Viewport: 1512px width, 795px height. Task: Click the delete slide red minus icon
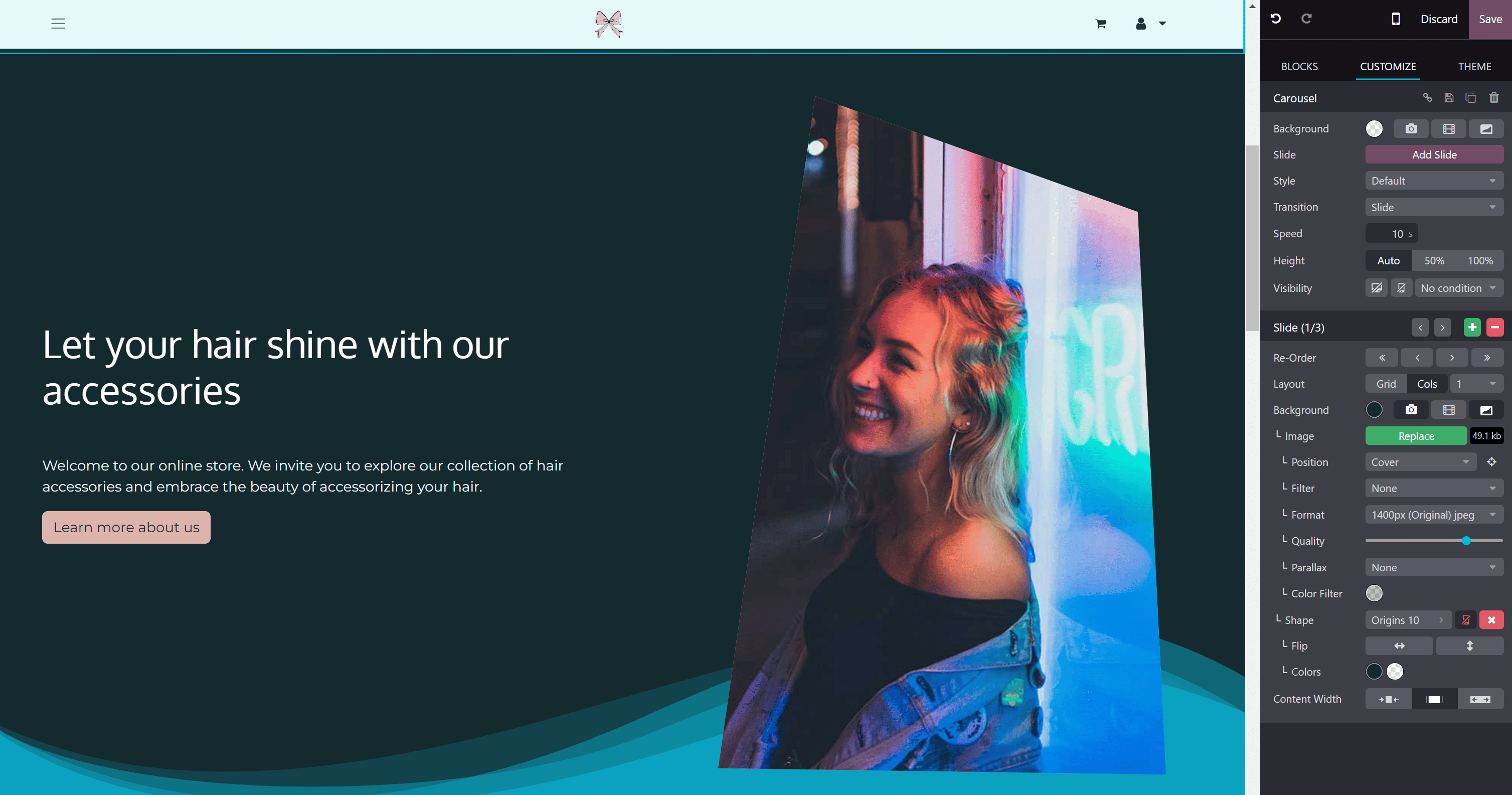click(x=1495, y=327)
